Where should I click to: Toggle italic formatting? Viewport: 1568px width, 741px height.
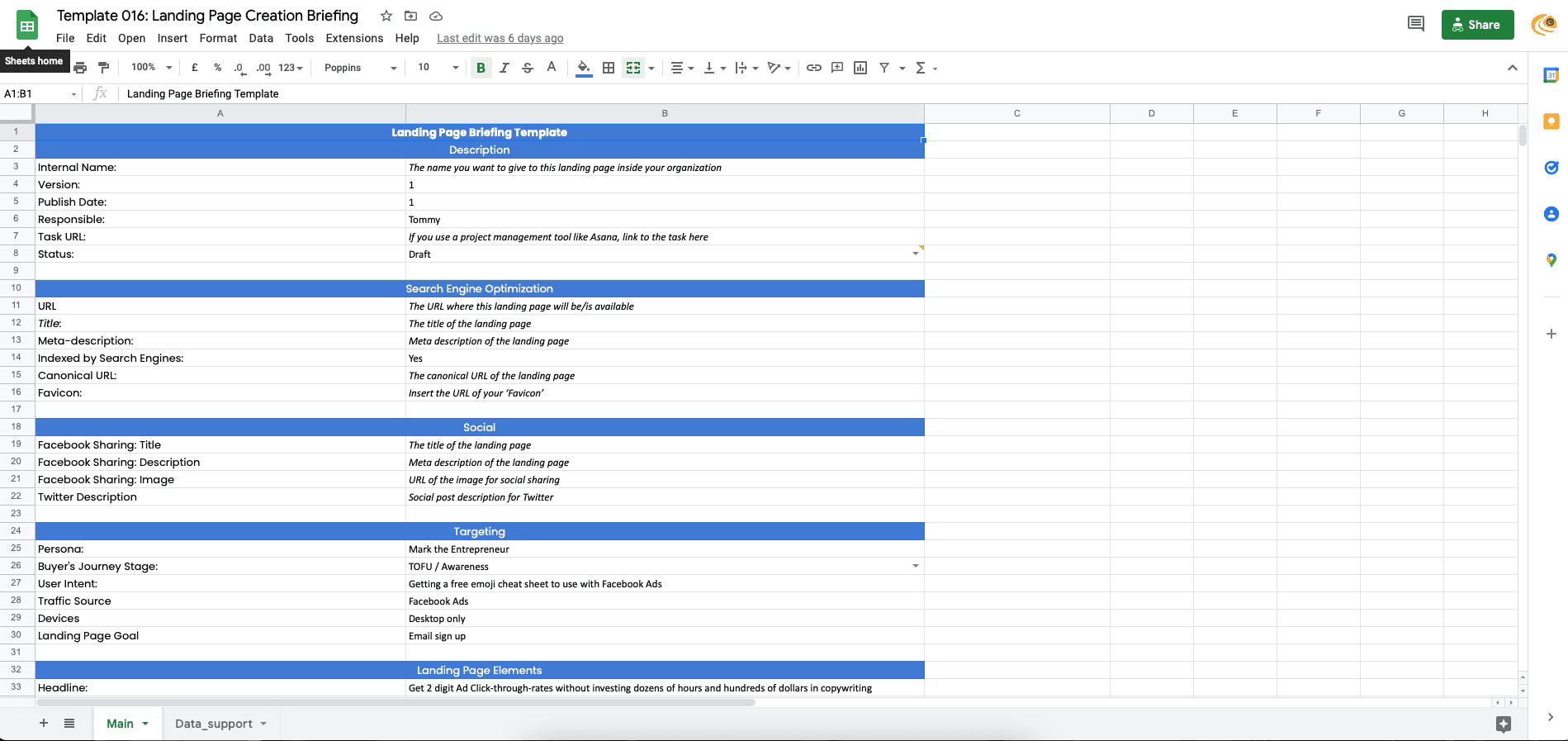(504, 68)
